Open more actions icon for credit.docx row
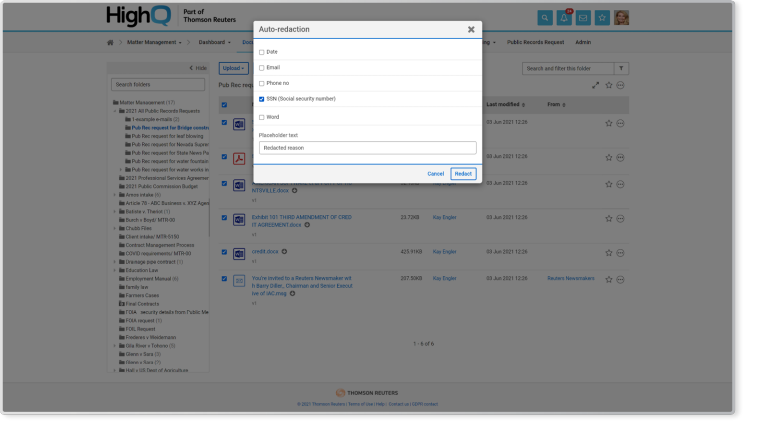 (x=620, y=251)
